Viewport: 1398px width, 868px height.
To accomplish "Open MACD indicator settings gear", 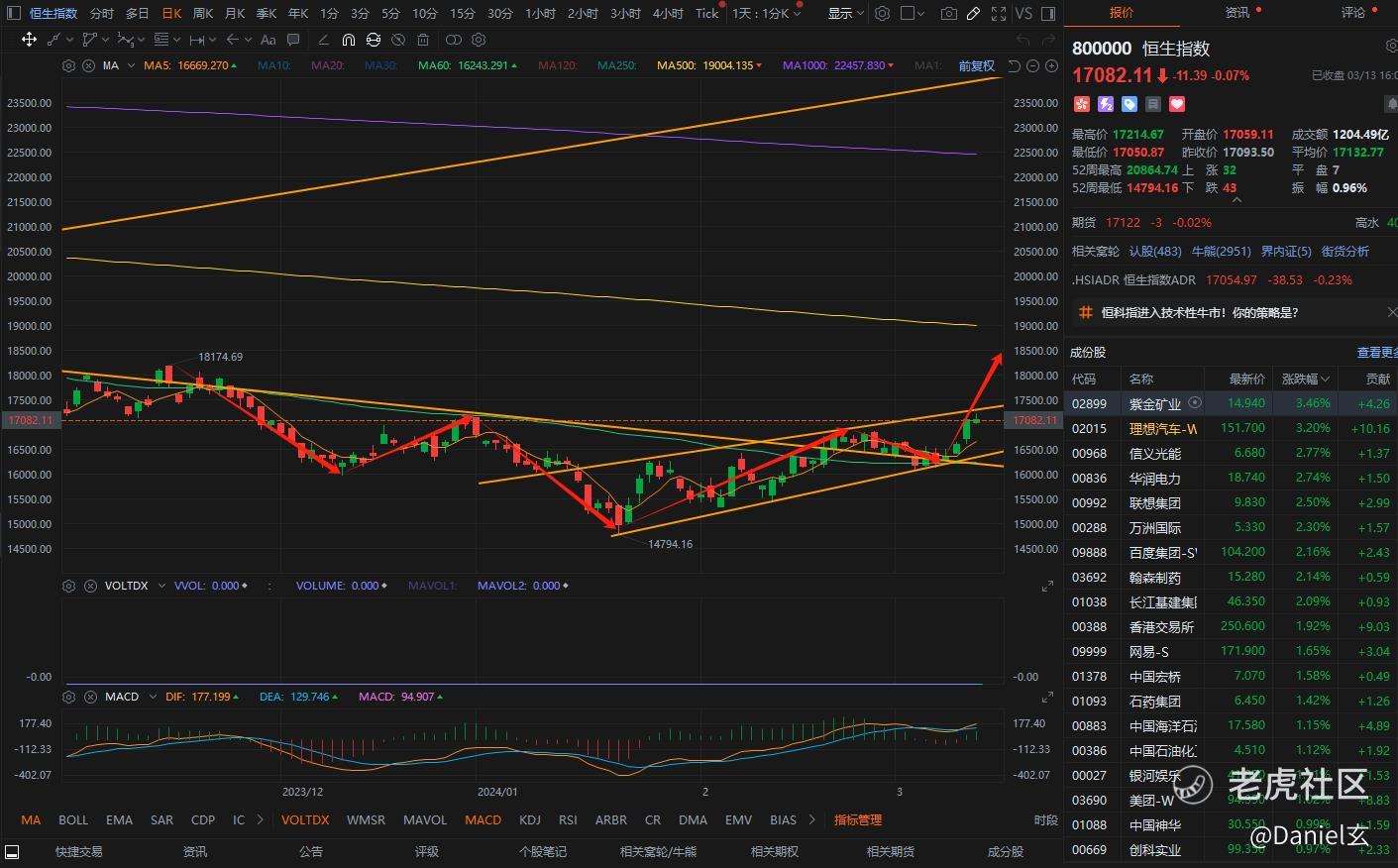I will [68, 697].
